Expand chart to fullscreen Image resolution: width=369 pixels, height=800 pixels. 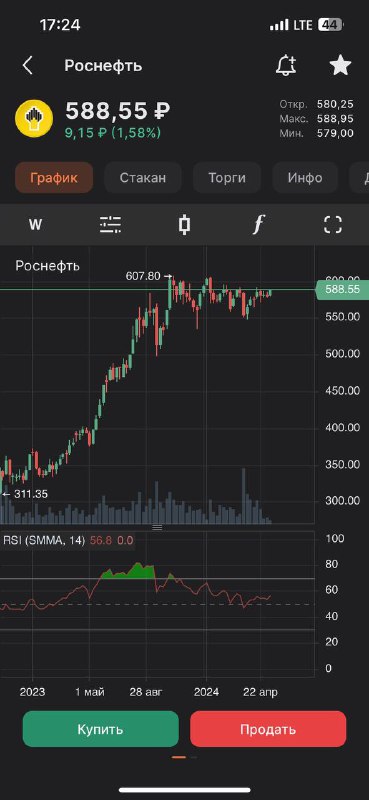(x=333, y=224)
